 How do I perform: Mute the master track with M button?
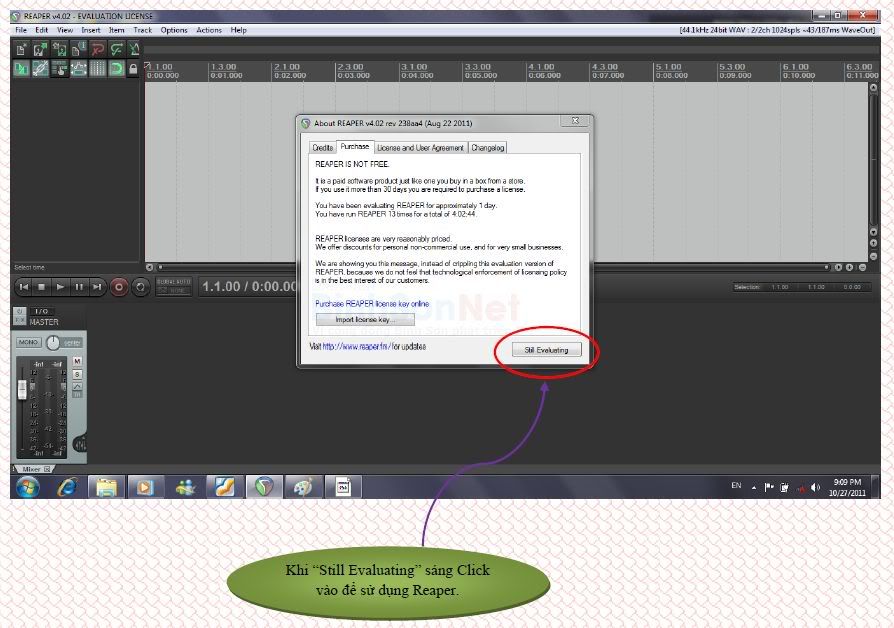click(x=77, y=361)
